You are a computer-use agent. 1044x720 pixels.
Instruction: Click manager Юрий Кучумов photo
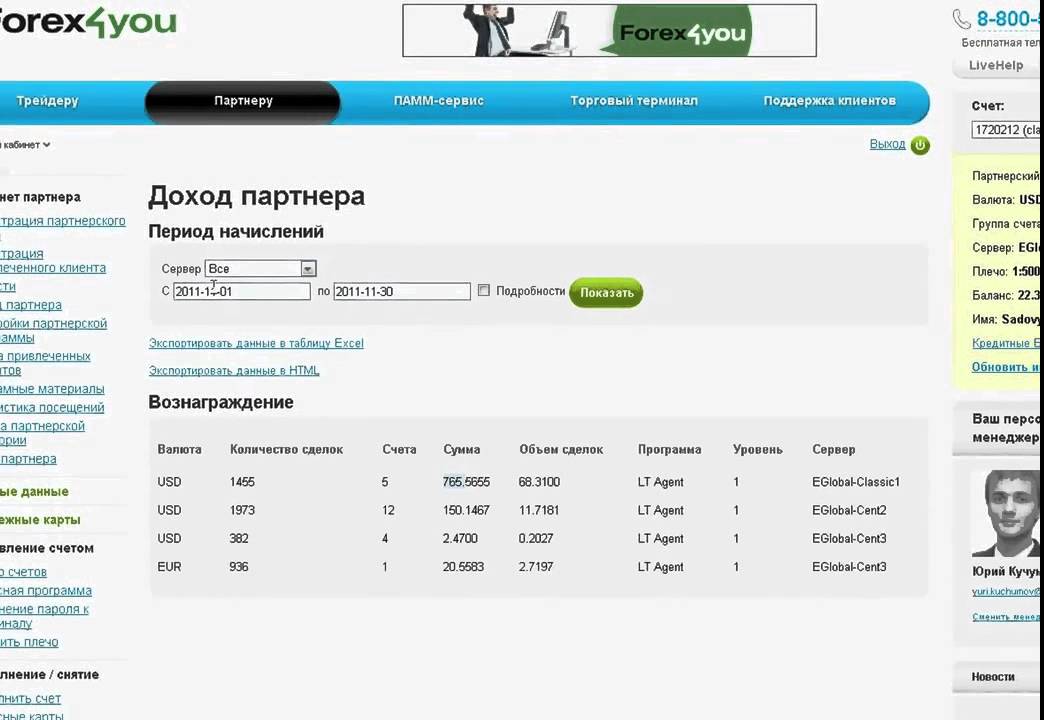click(1007, 514)
